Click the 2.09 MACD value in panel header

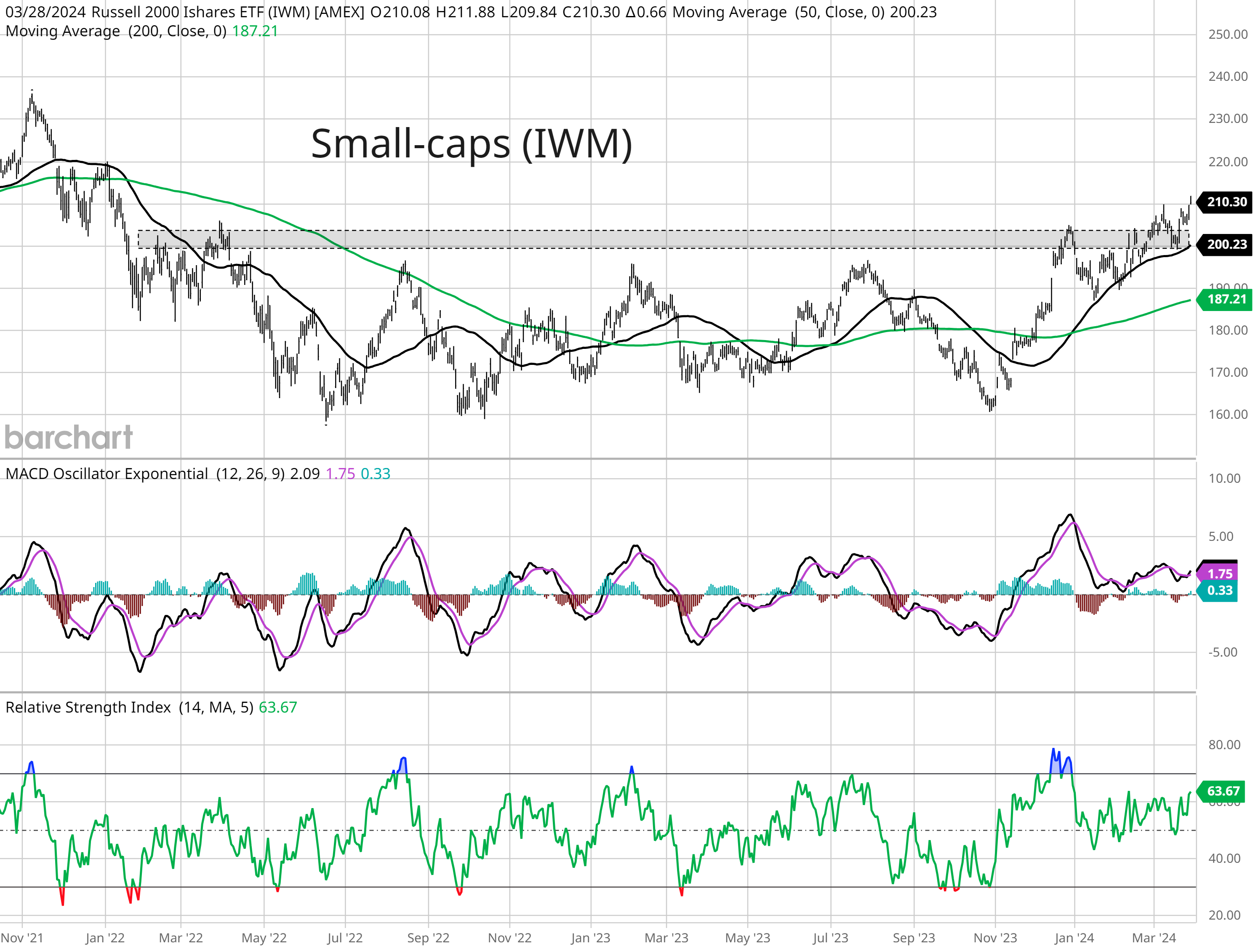[305, 474]
